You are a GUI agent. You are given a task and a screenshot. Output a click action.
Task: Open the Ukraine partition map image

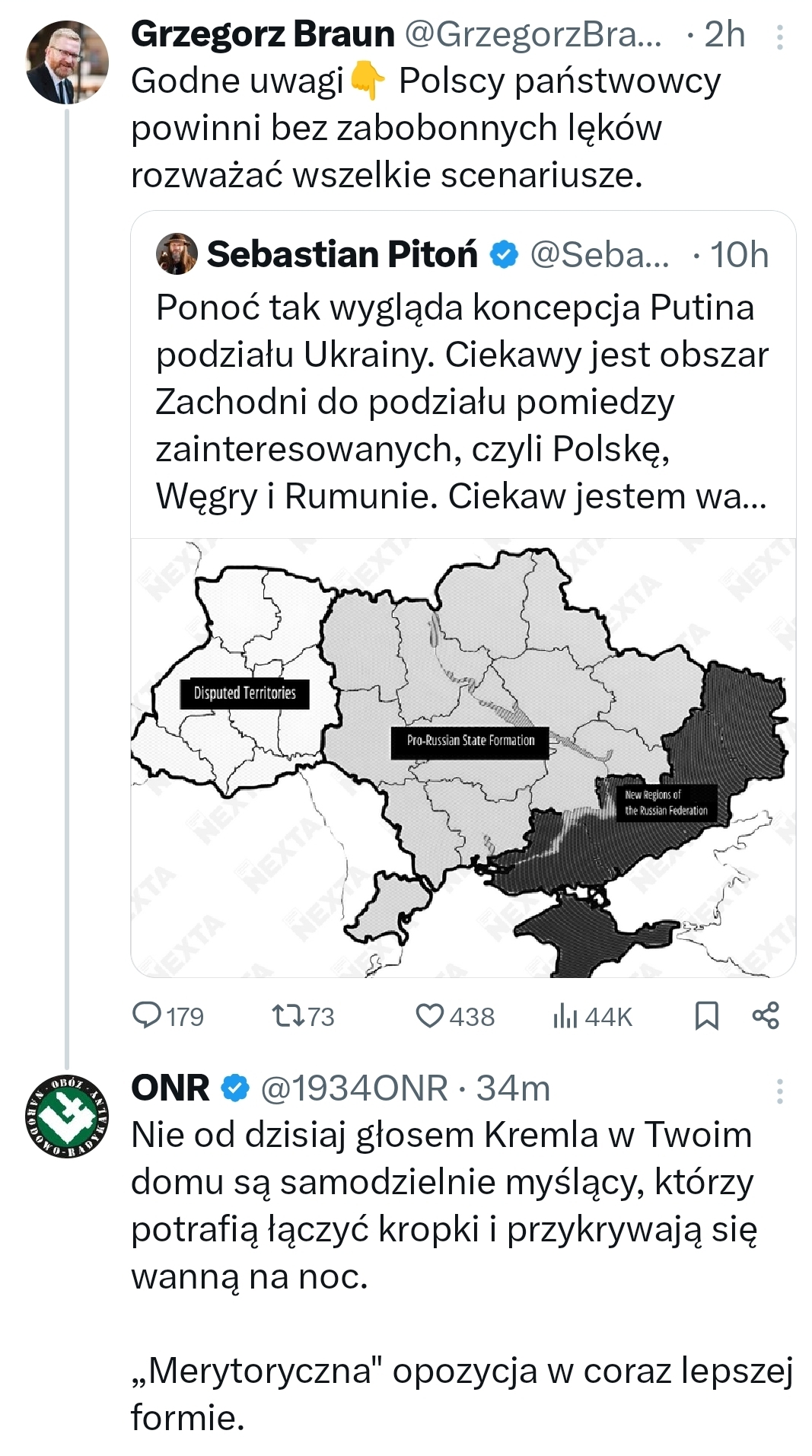(463, 757)
